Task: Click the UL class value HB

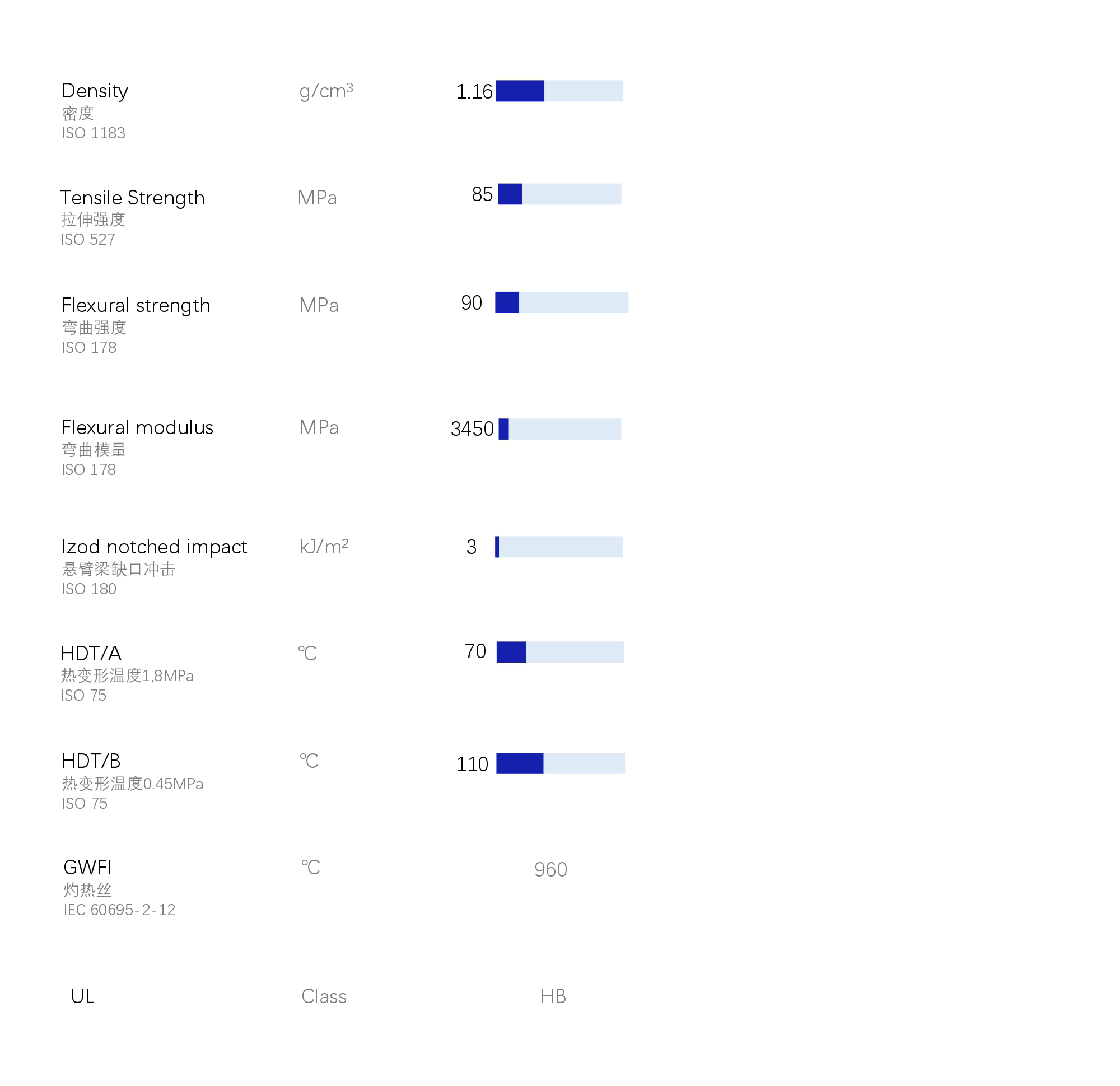Action: [553, 996]
